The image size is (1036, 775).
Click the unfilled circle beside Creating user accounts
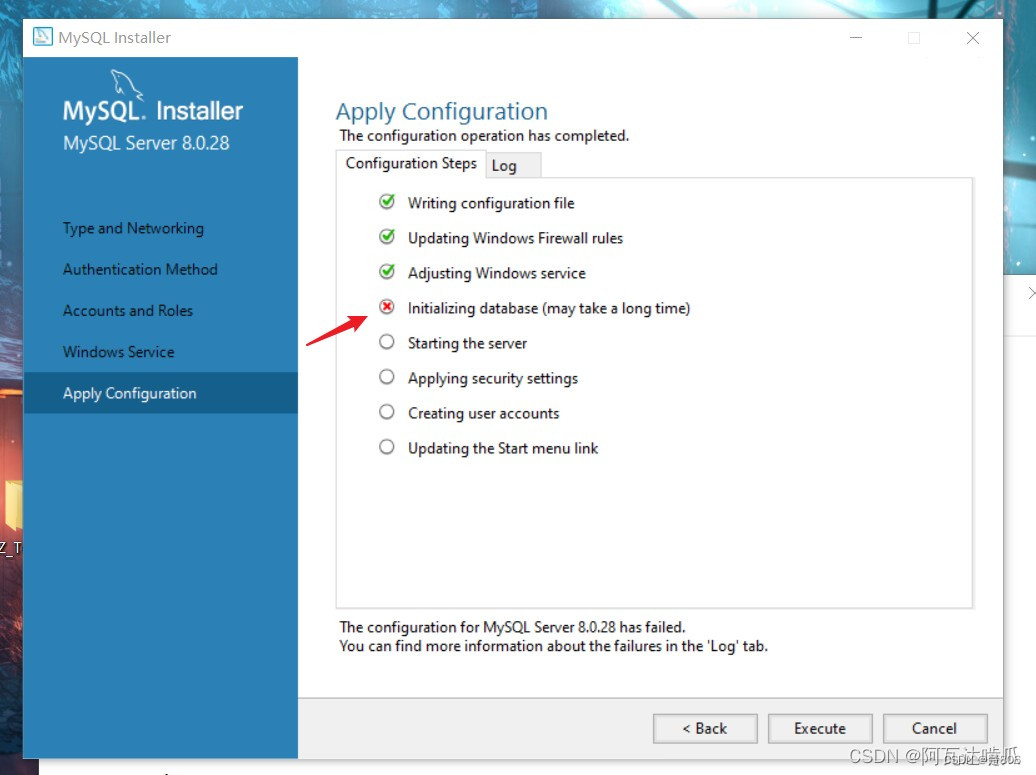click(387, 412)
